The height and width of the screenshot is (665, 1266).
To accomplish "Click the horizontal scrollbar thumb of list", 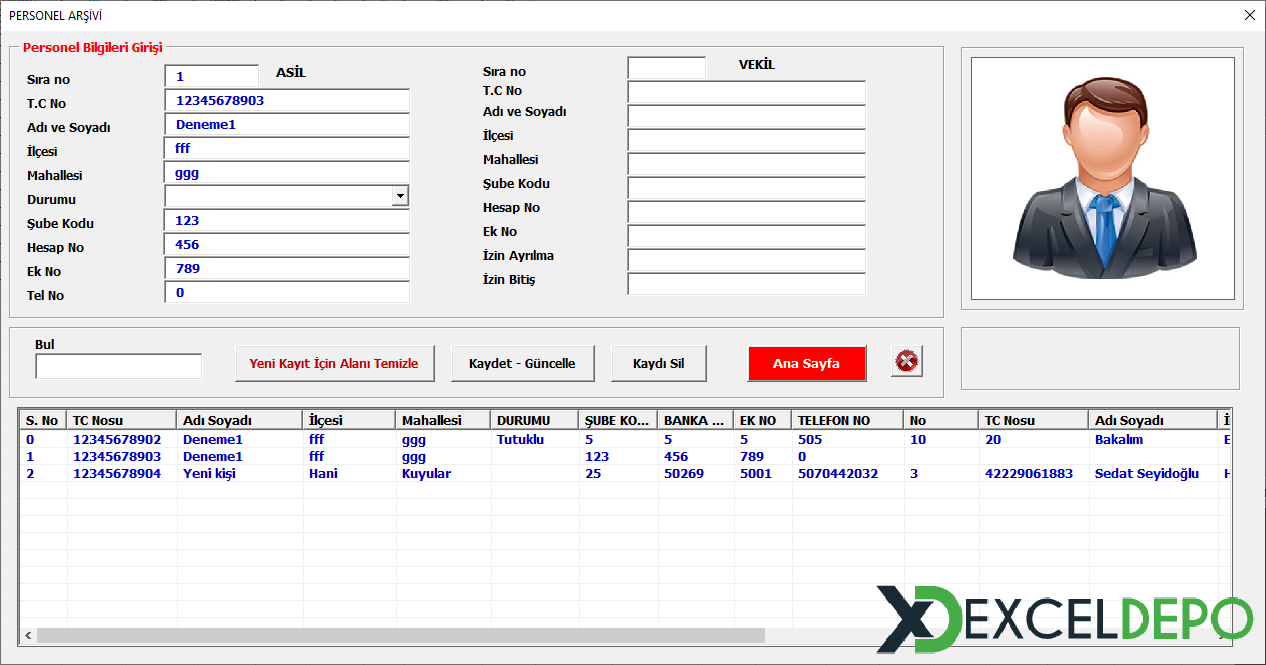I will click(x=400, y=635).
